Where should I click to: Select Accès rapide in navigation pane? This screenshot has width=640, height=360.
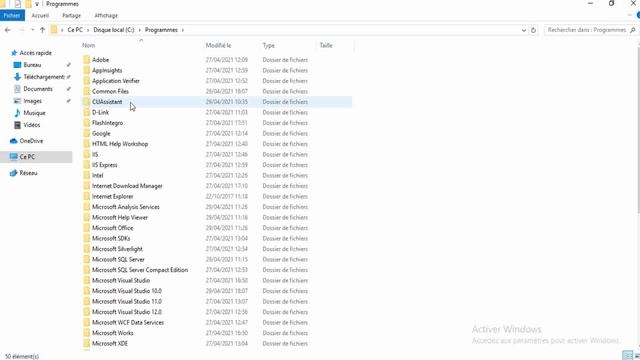tap(36, 53)
